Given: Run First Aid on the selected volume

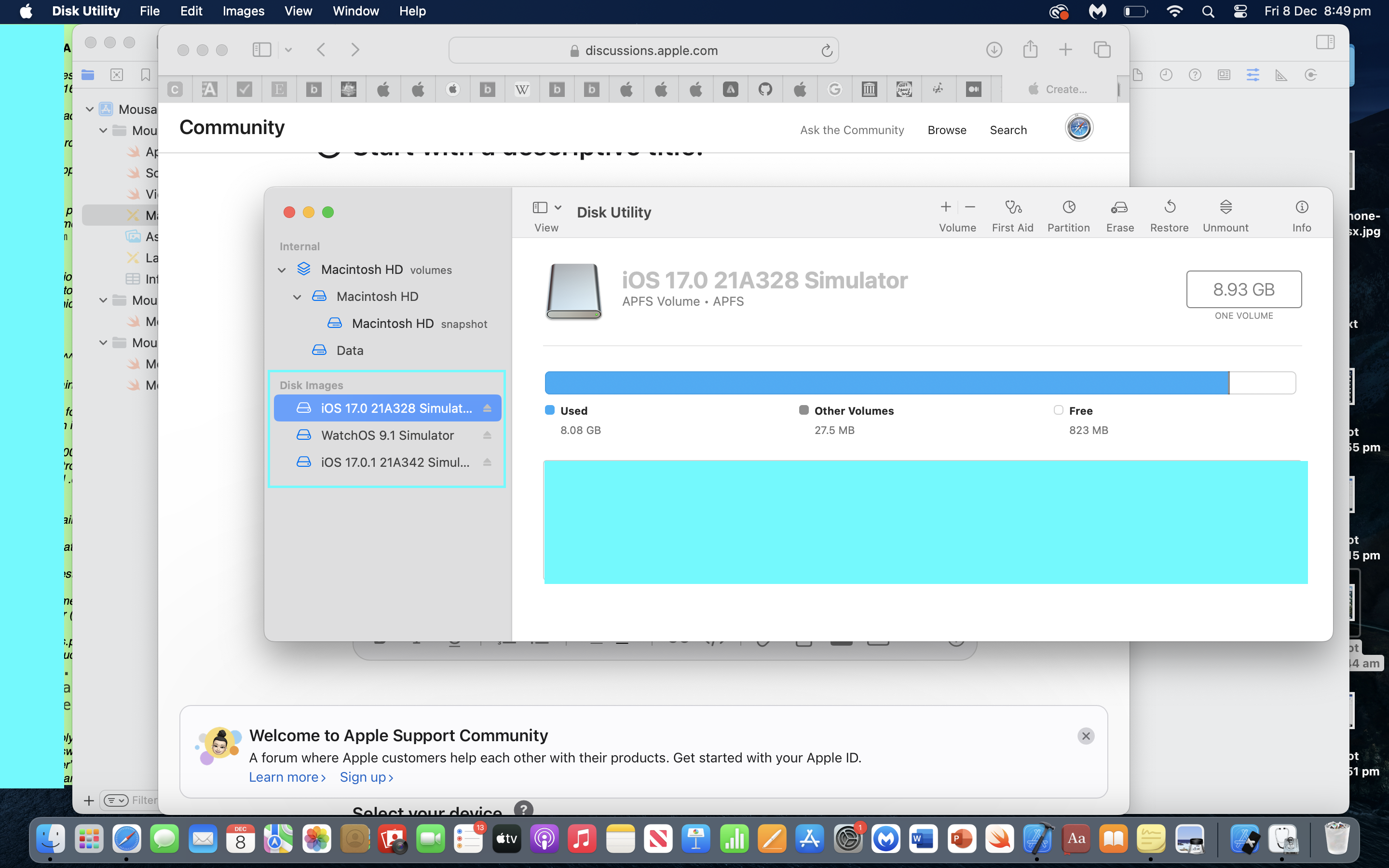Looking at the screenshot, I should pos(1012,214).
